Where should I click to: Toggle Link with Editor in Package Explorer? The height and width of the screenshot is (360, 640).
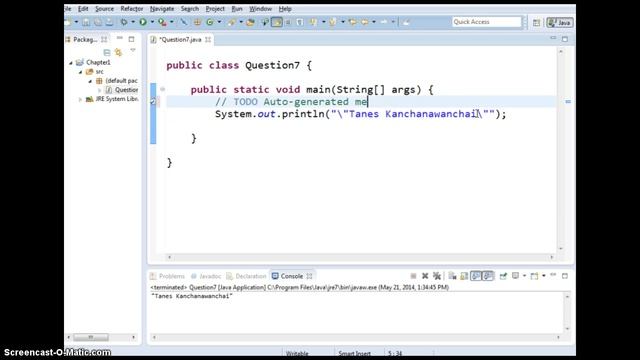coord(119,52)
